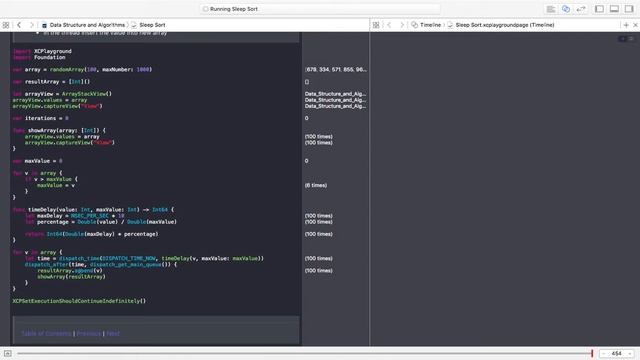This screenshot has height=360, width=640.
Task: Click the timeline duration field showing 454
Action: pyautogui.click(x=616, y=353)
